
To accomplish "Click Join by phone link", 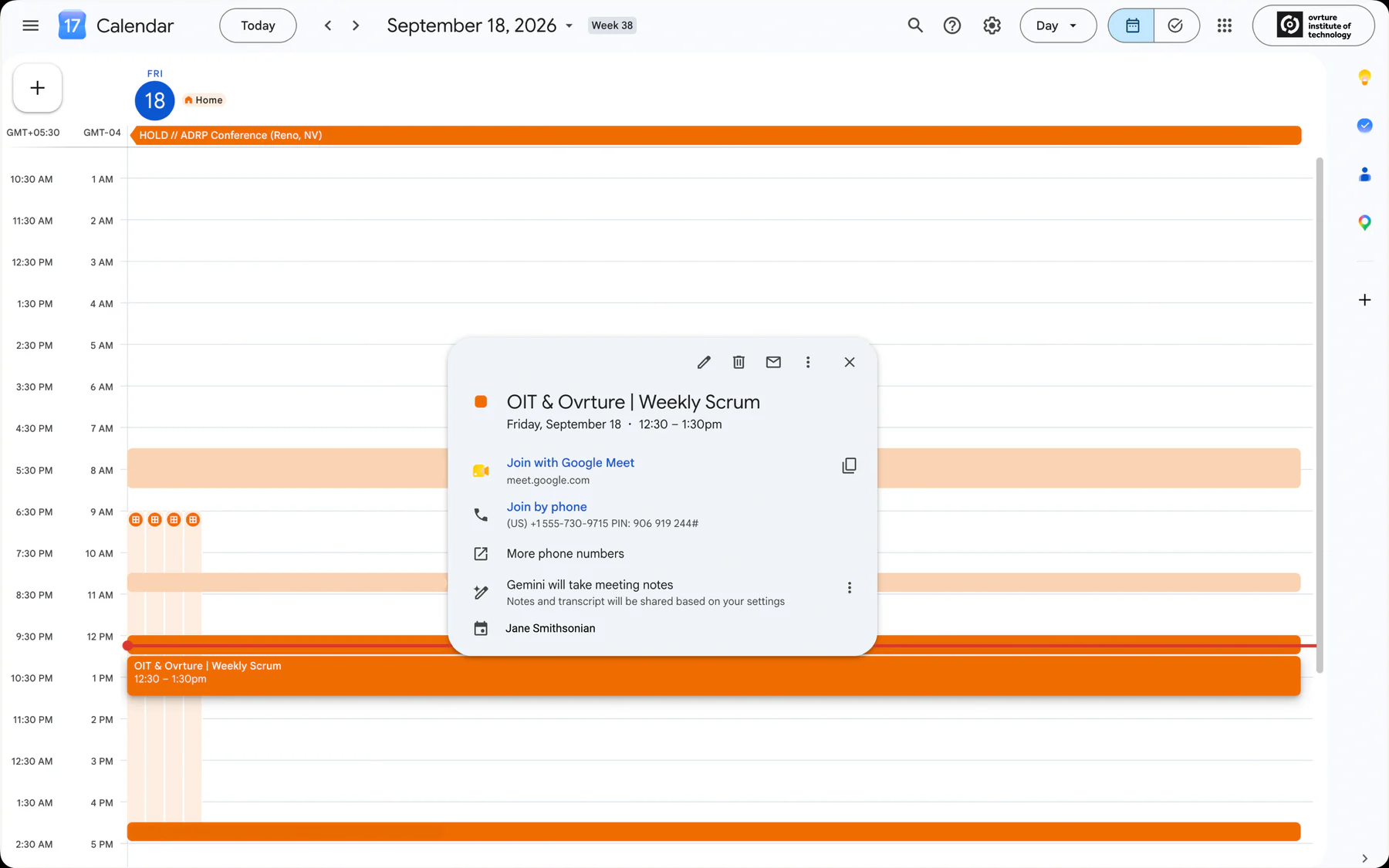I will pos(546,507).
